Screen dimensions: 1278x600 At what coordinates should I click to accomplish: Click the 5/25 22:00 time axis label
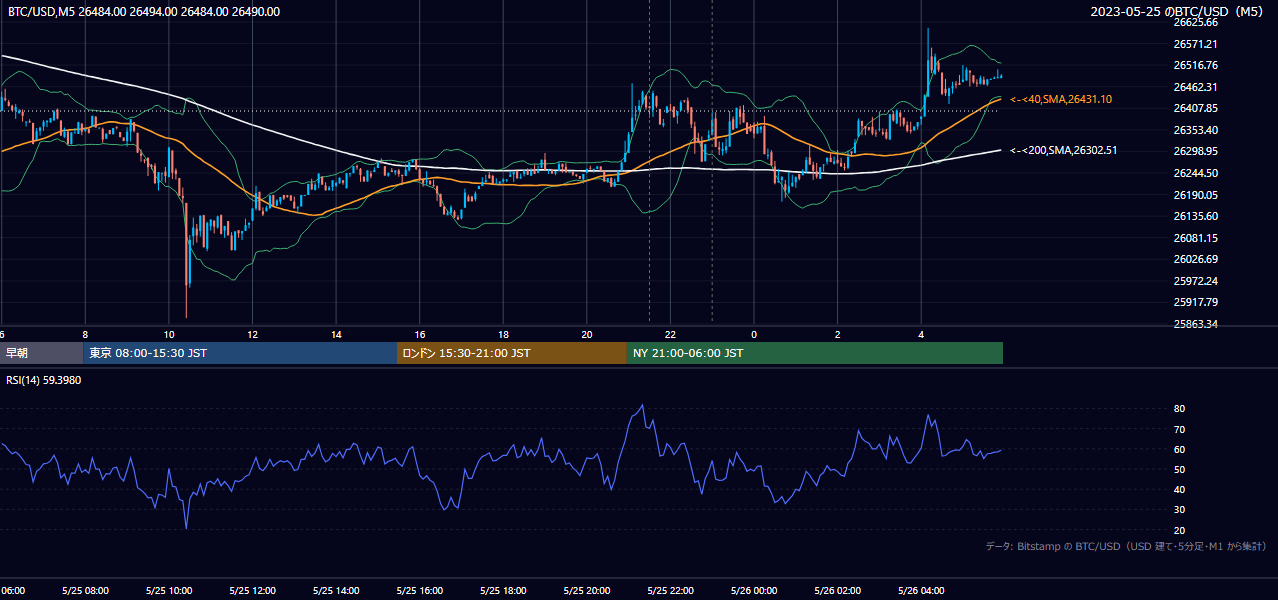click(x=670, y=590)
